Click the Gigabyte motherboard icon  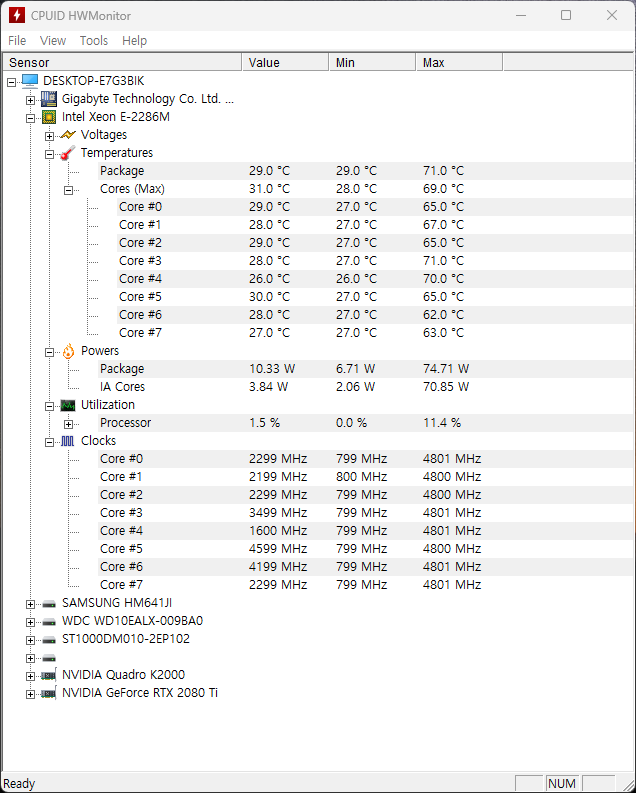[x=49, y=99]
